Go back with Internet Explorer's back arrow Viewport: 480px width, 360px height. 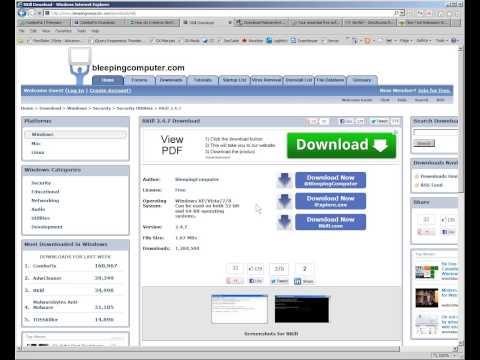coord(22,13)
